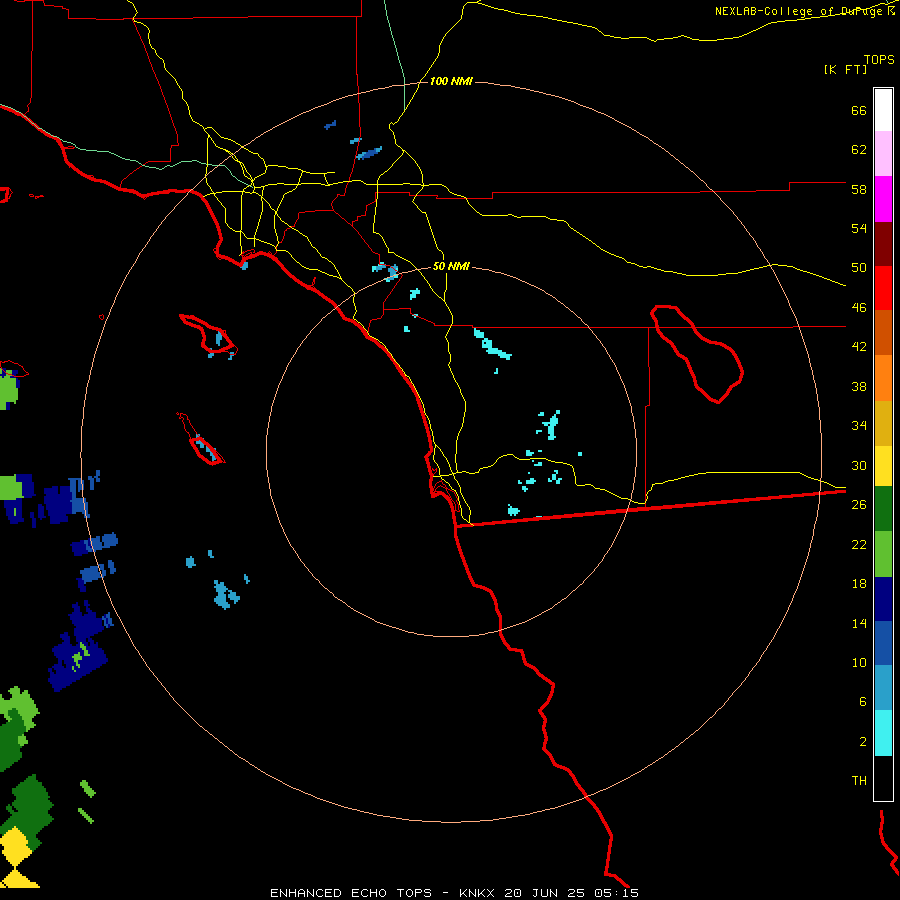Click the legend value "50"
This screenshot has height=900, width=900.
859,268
